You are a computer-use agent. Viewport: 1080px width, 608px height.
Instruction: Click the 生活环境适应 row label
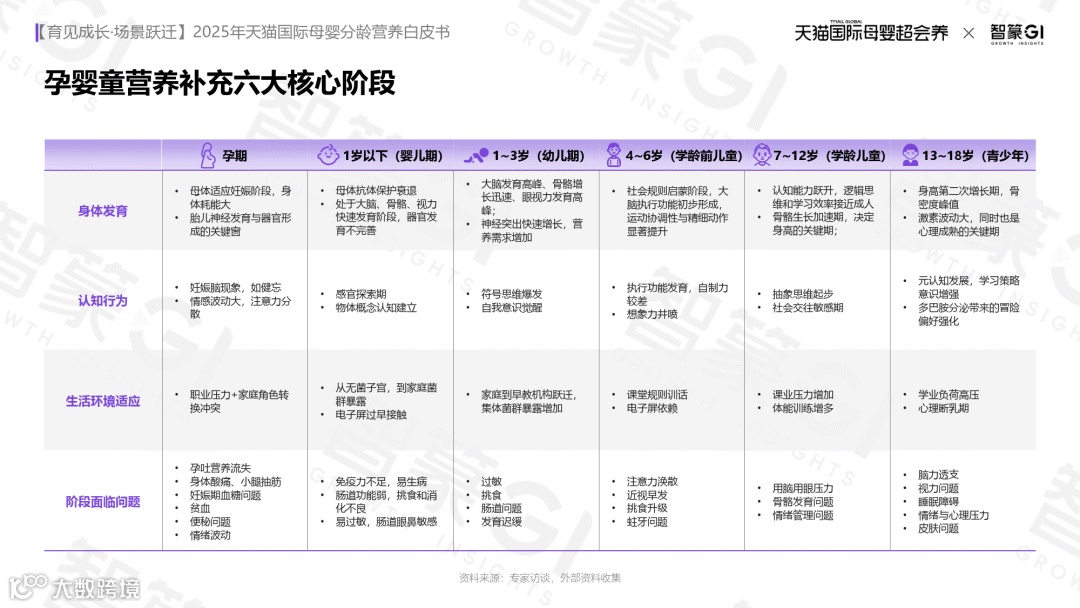pos(103,401)
